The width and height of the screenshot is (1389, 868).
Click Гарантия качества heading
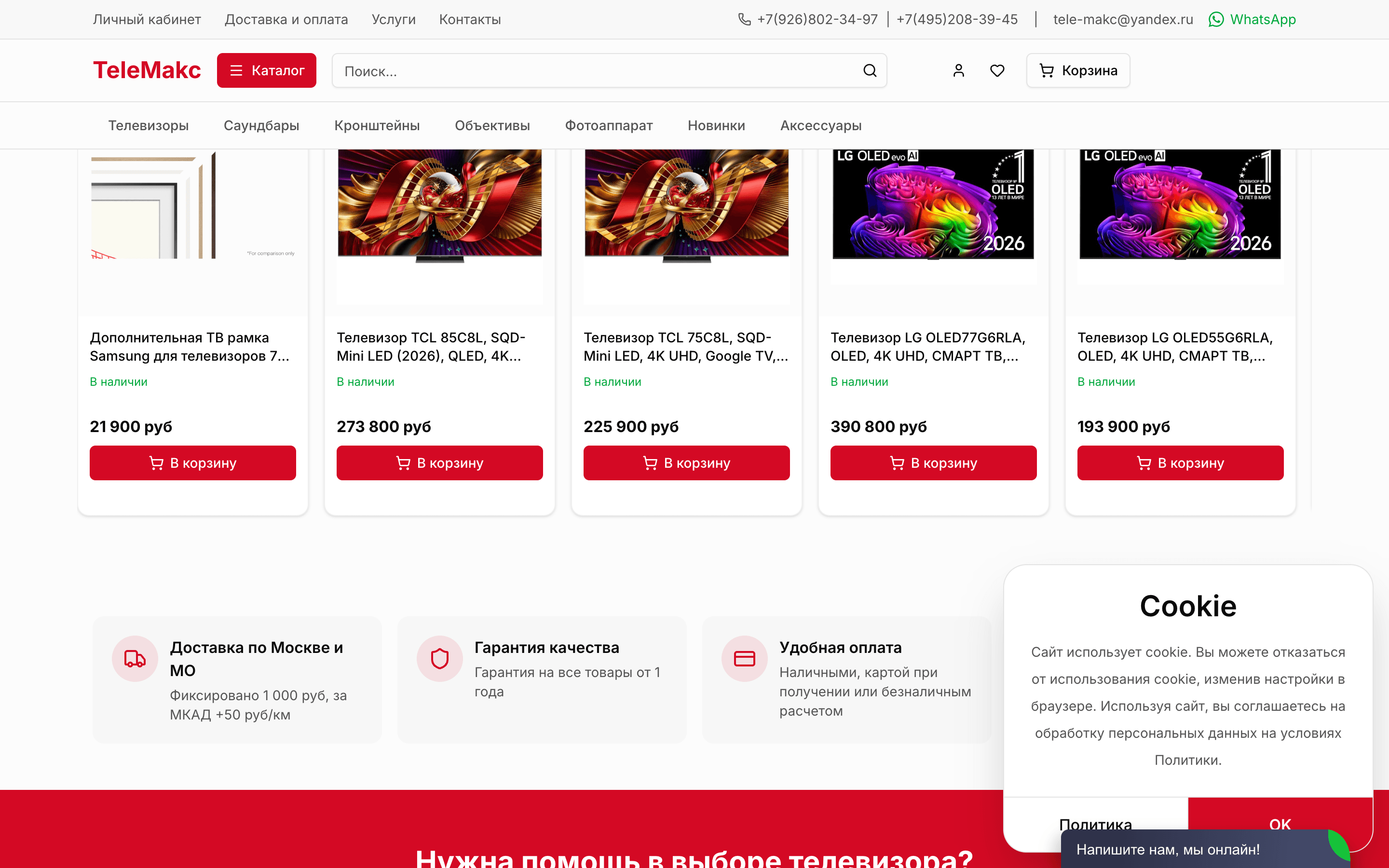coord(546,648)
